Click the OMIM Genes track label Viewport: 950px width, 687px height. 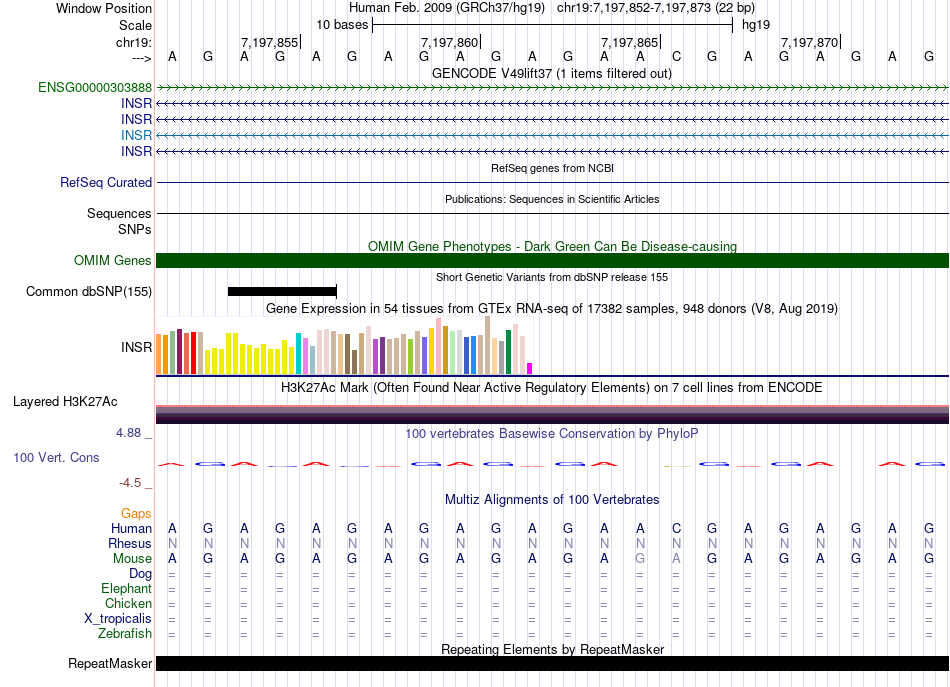coord(113,261)
